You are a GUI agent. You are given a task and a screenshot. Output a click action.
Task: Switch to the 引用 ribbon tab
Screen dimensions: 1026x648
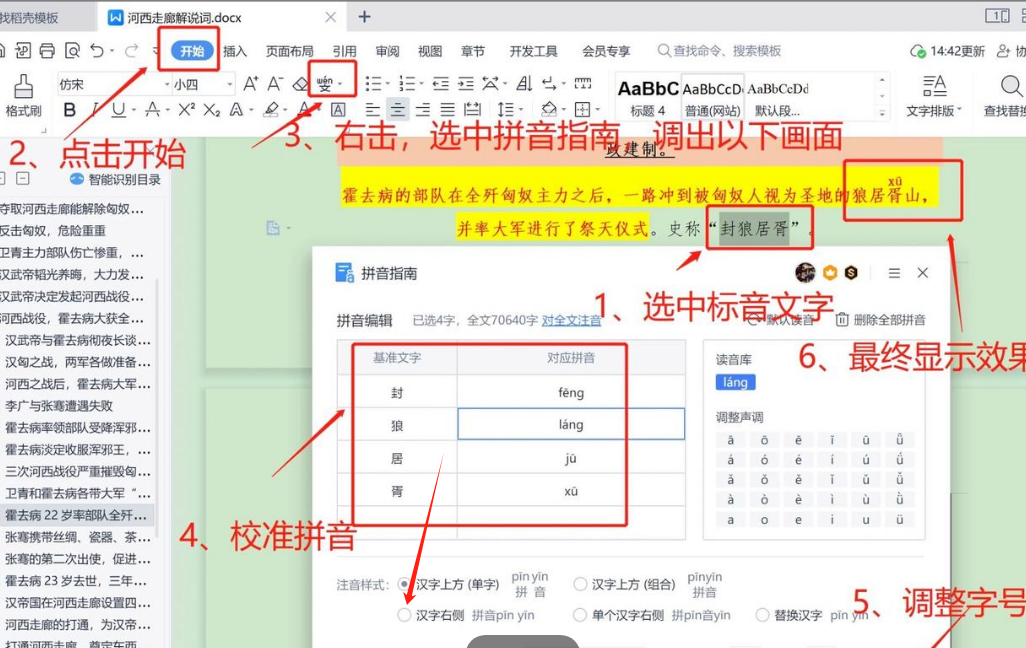pyautogui.click(x=344, y=51)
